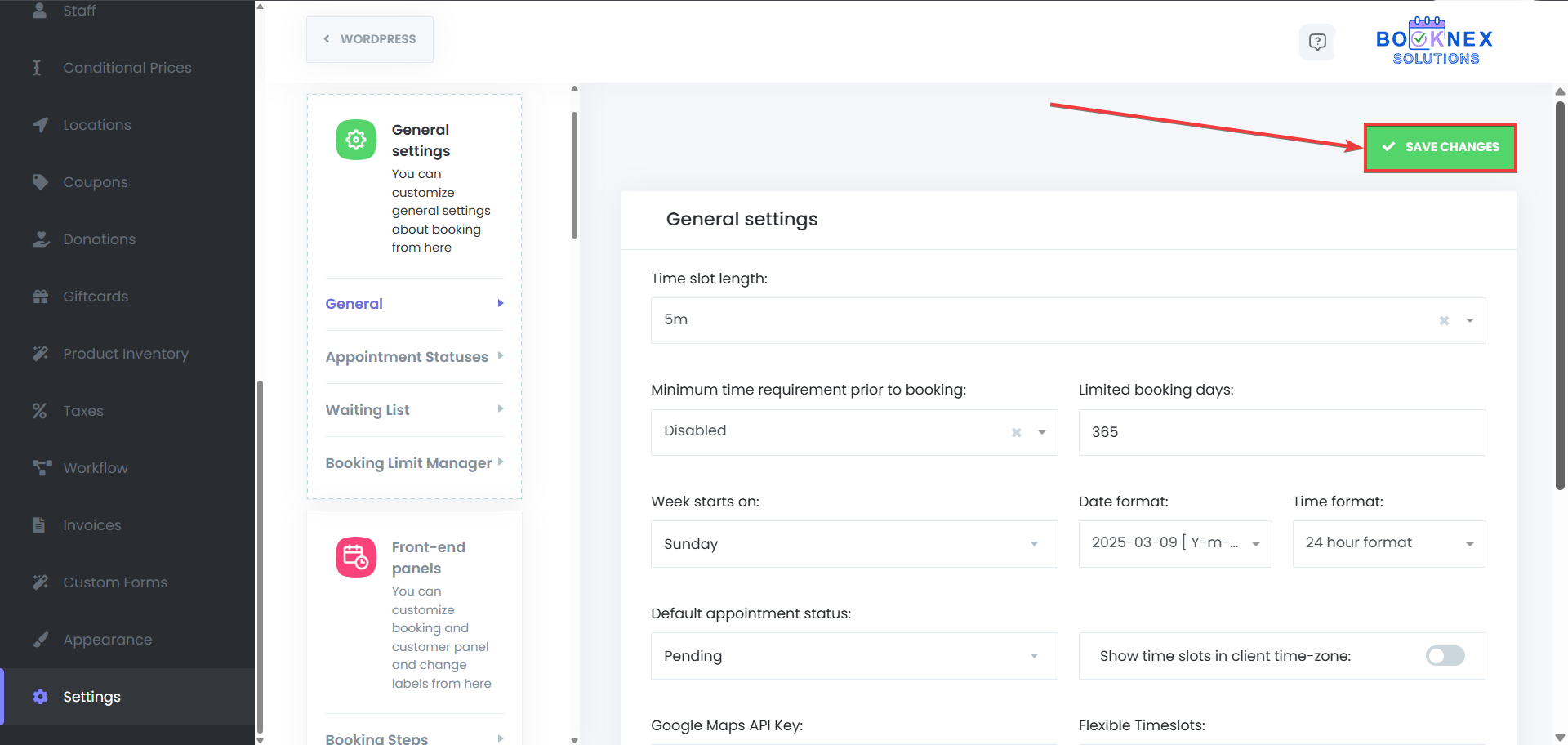Click the Invoices document icon
Viewport: 1568px width, 745px height.
38,525
